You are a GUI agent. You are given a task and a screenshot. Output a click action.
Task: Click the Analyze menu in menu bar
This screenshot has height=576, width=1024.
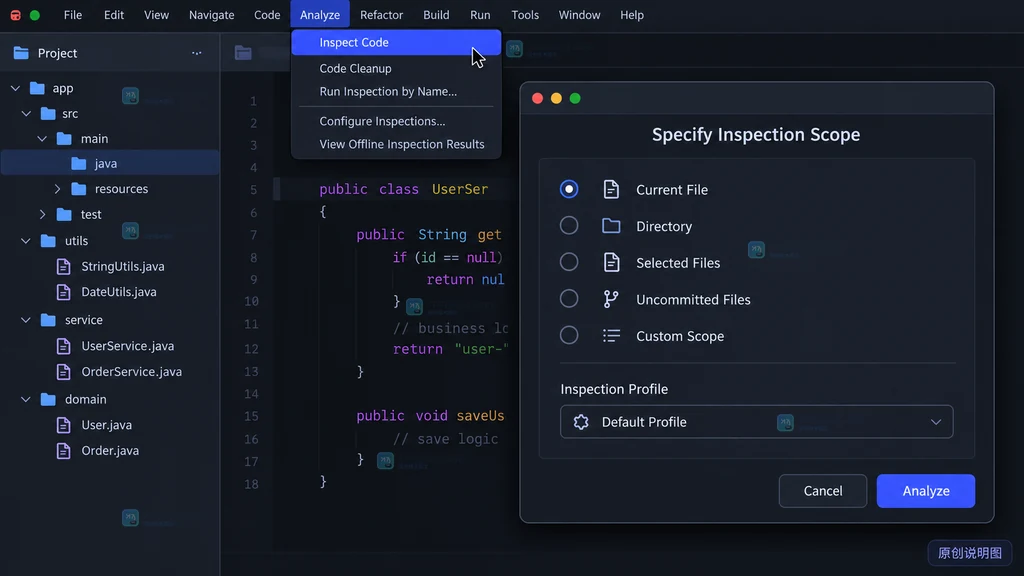[320, 15]
